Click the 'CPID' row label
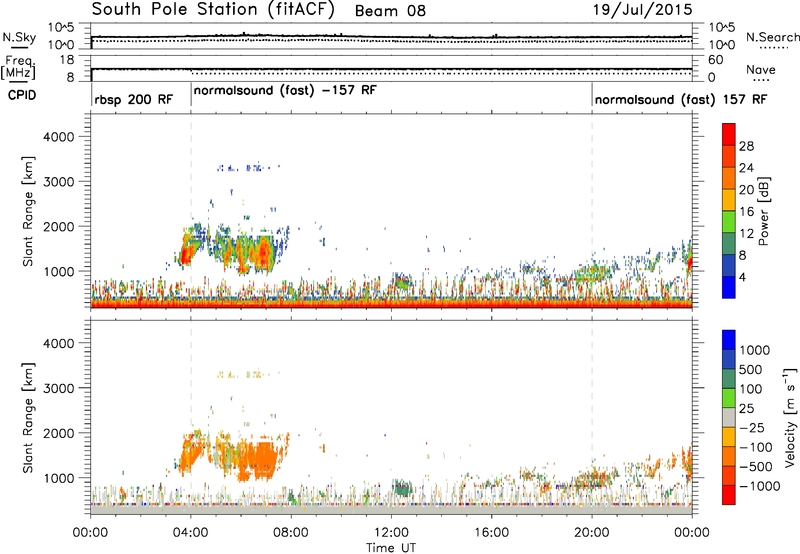This screenshot has height=554, width=800. click(21, 95)
